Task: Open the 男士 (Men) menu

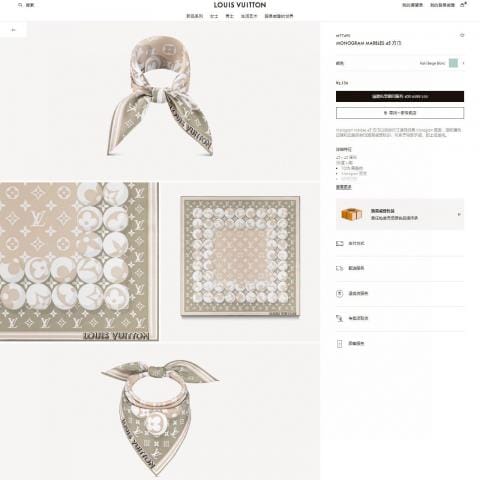Action: point(230,16)
